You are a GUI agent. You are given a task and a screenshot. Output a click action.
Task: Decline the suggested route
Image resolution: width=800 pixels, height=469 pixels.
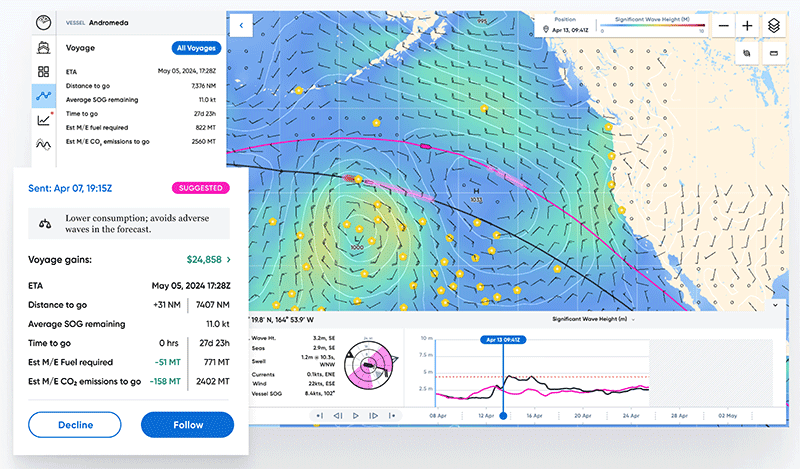click(75, 424)
